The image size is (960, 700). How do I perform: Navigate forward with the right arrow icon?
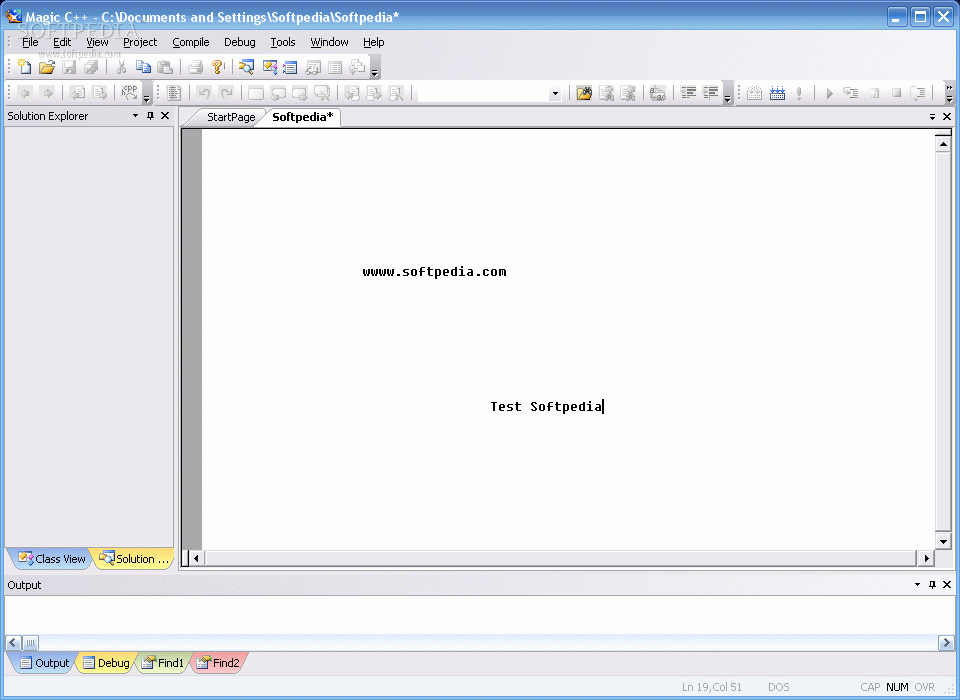click(47, 93)
